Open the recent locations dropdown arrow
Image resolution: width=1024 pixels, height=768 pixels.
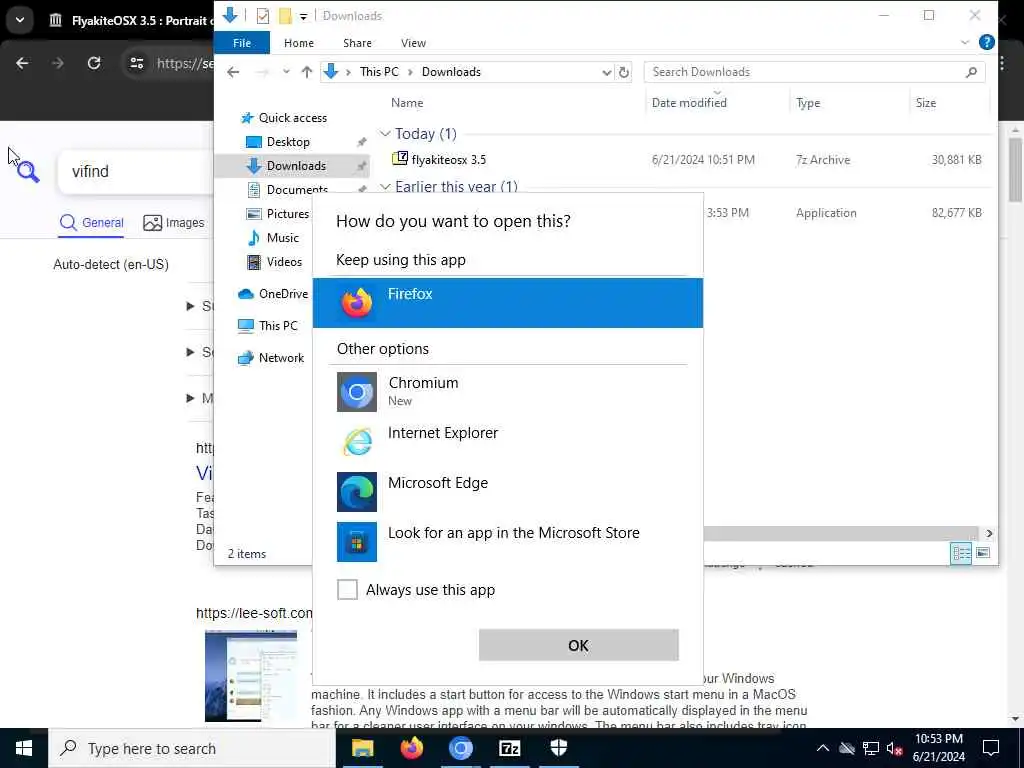point(286,72)
